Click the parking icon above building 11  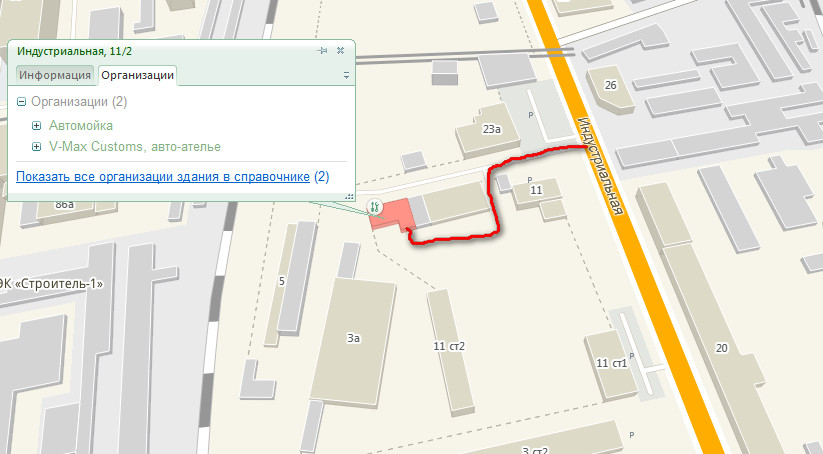pyautogui.click(x=530, y=180)
